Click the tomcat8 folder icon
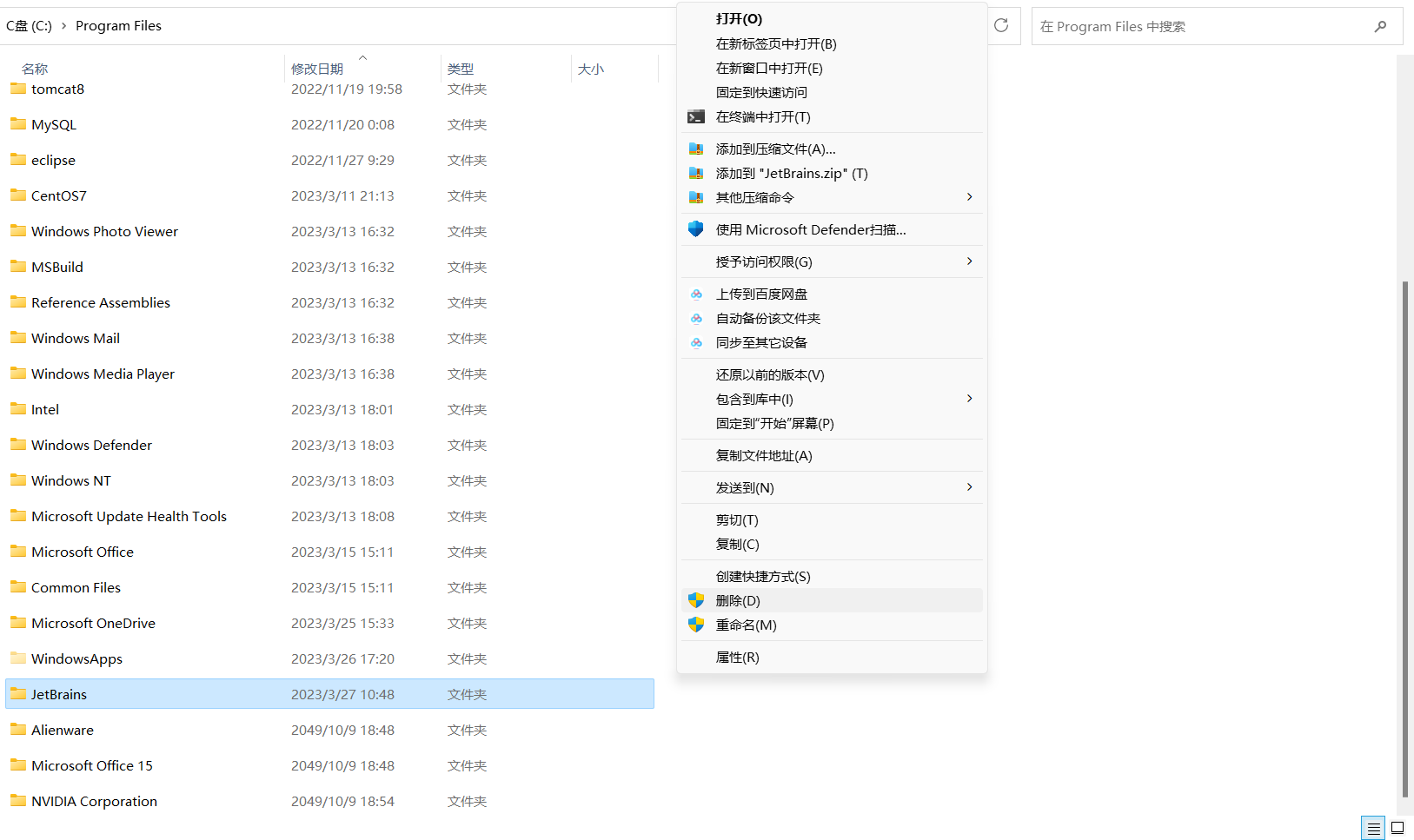1414x840 pixels. tap(18, 88)
